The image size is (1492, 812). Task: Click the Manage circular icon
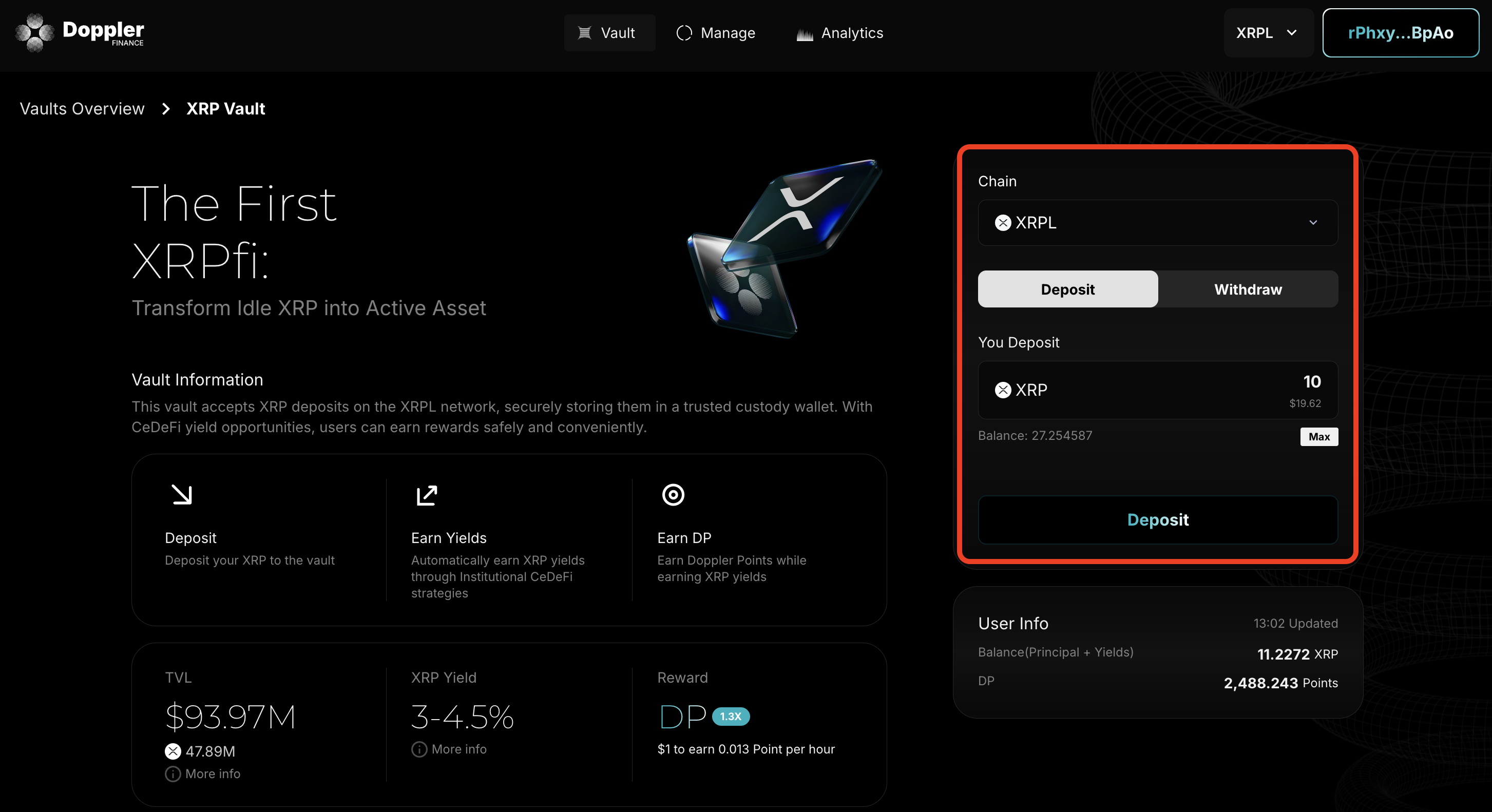click(x=684, y=33)
